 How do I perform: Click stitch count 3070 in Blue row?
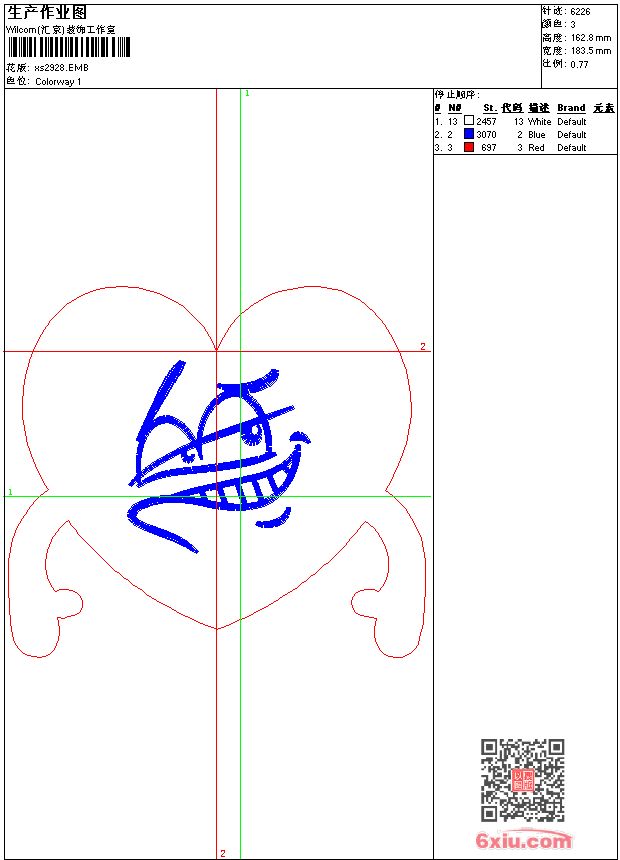(x=486, y=135)
